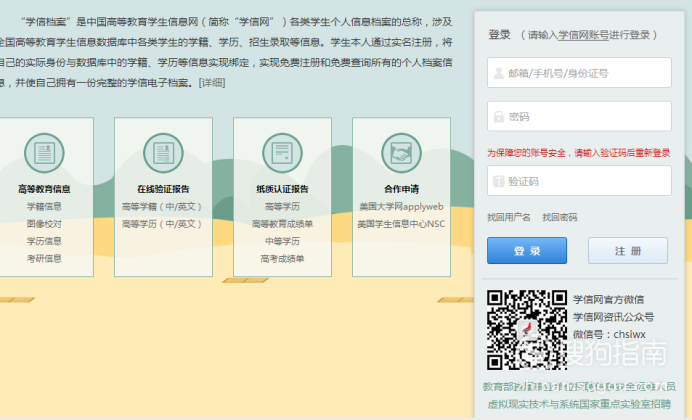The height and width of the screenshot is (420, 692).
Task: Click the 学信网官方微信 text
Action: click(609, 300)
